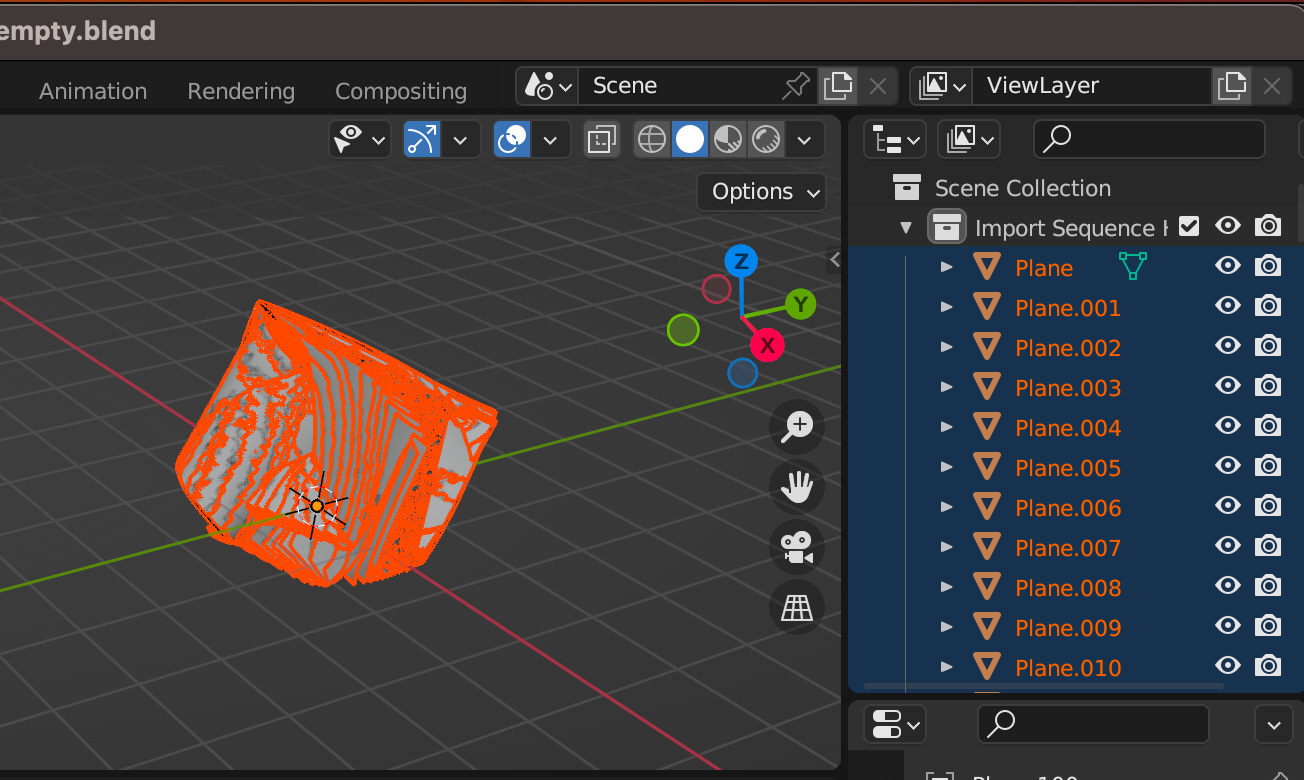Switch perspective/orthographic grid button
Image resolution: width=1304 pixels, height=780 pixels.
[797, 607]
